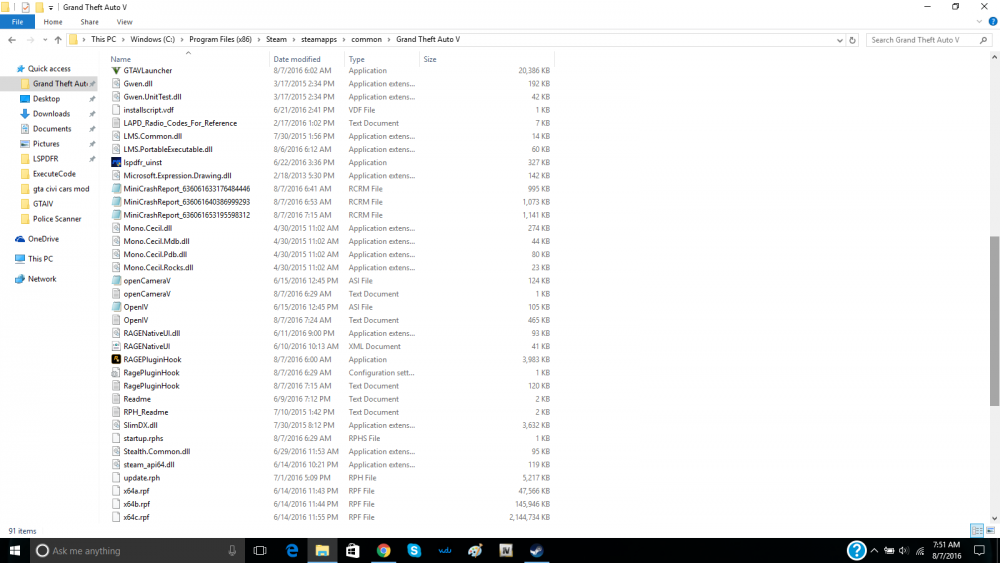Viewport: 1000px width, 563px height.
Task: Select the lspdfr_uinst application icon
Action: tap(116, 162)
